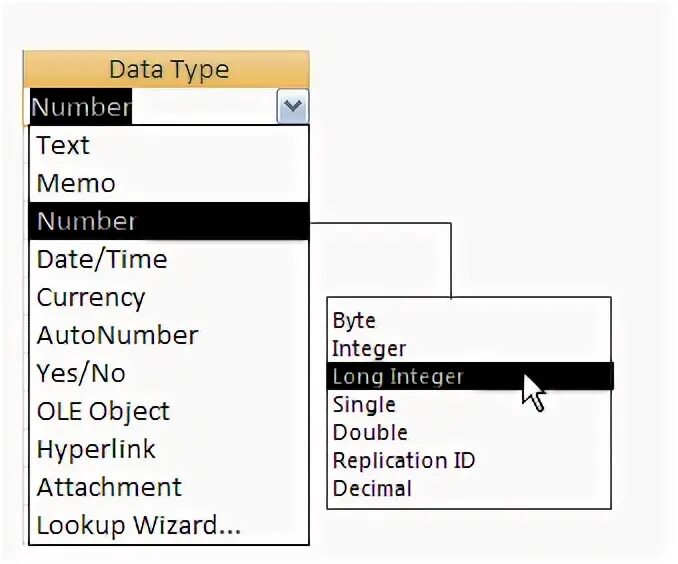
Task: Select AutoNumber data type
Action: coord(169,335)
